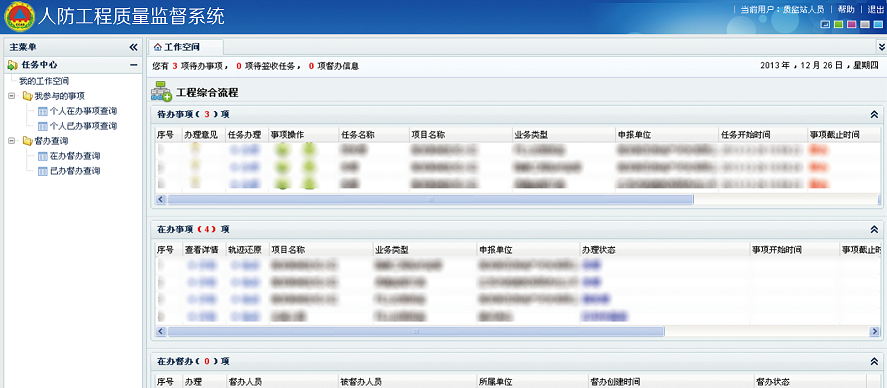Collapse the 督办查询 tree folder

(12, 141)
